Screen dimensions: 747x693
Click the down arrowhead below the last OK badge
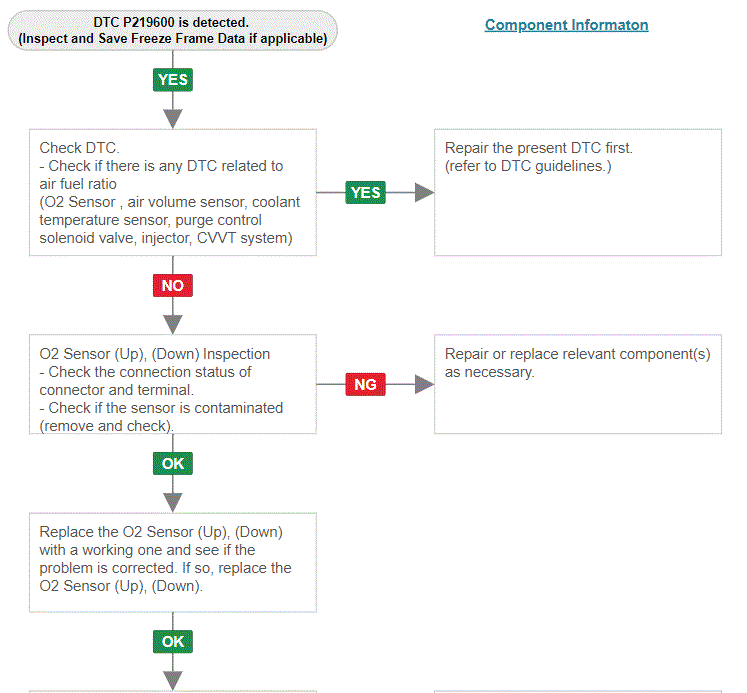click(x=173, y=681)
